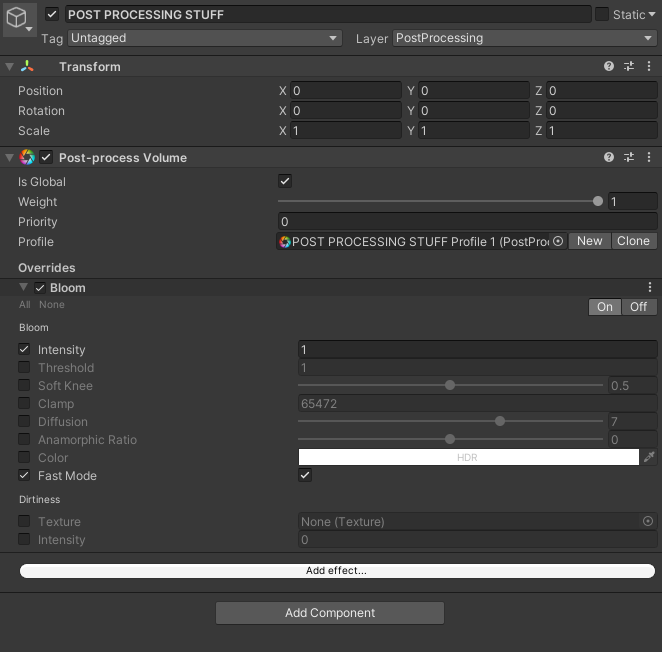
Task: Click the Weight numeric value field
Action: coord(632,201)
